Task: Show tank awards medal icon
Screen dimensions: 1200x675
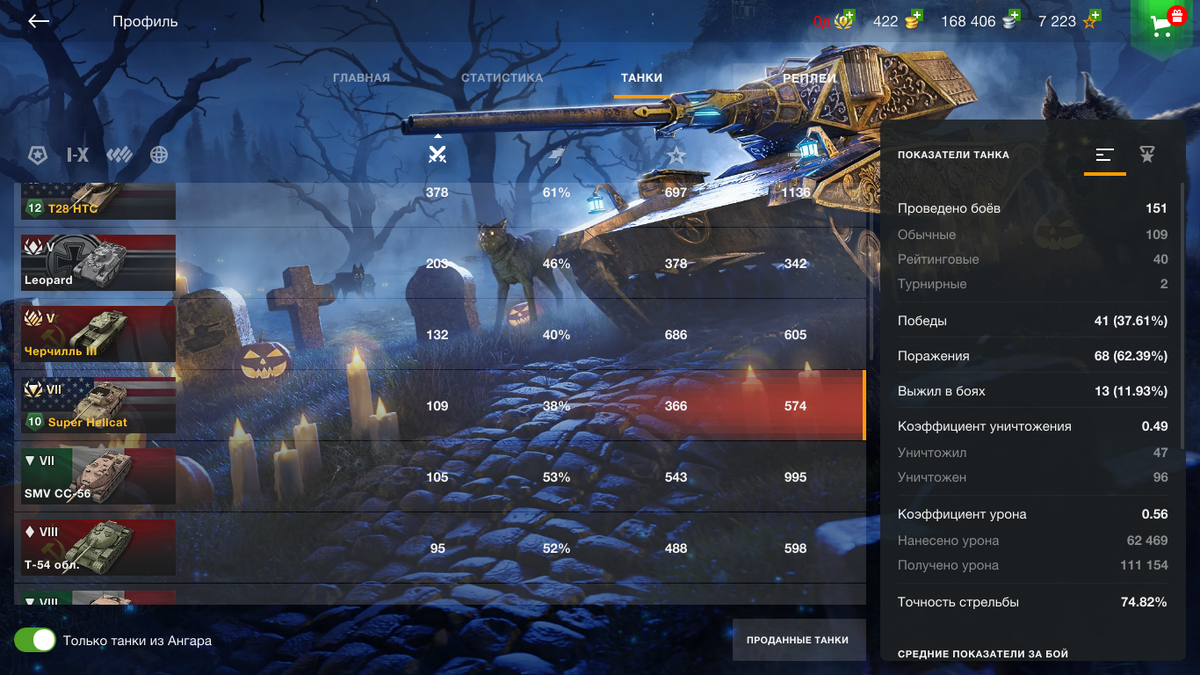Action: coord(1147,155)
